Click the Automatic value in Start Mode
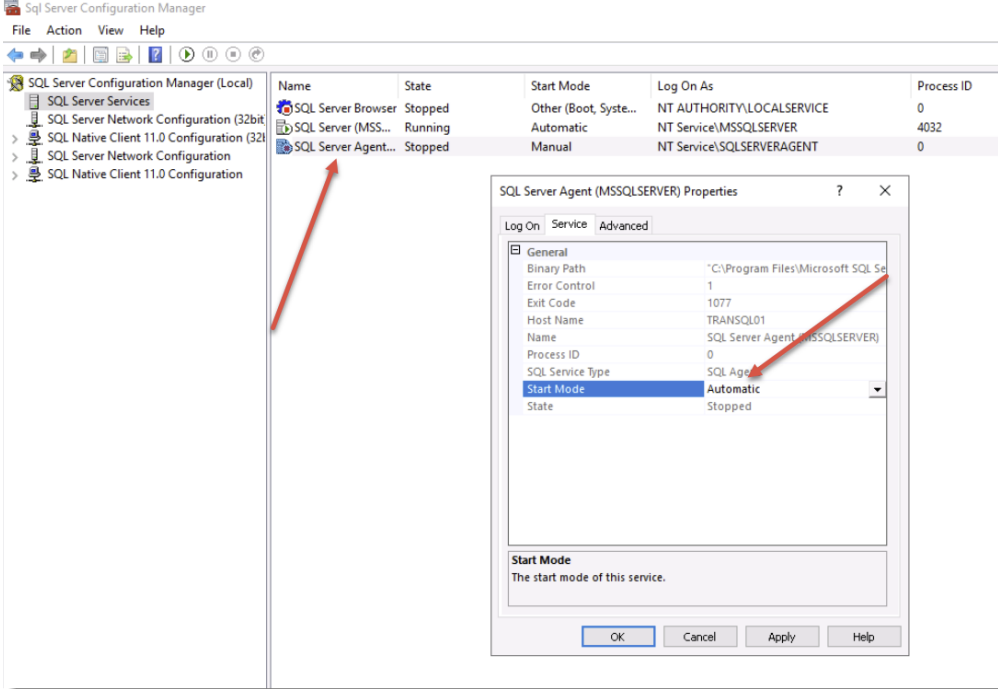This screenshot has height=689, width=998. (x=733, y=389)
